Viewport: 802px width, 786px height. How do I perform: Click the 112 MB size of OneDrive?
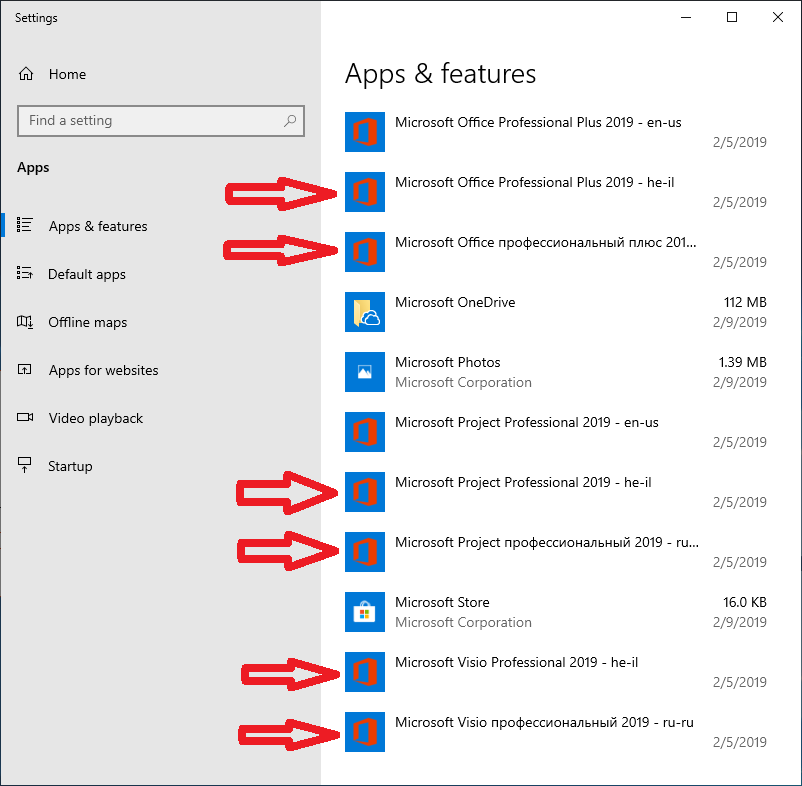pyautogui.click(x=745, y=302)
